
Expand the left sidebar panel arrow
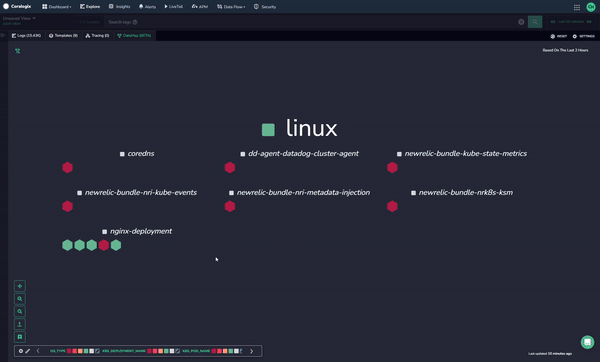tap(3, 35)
